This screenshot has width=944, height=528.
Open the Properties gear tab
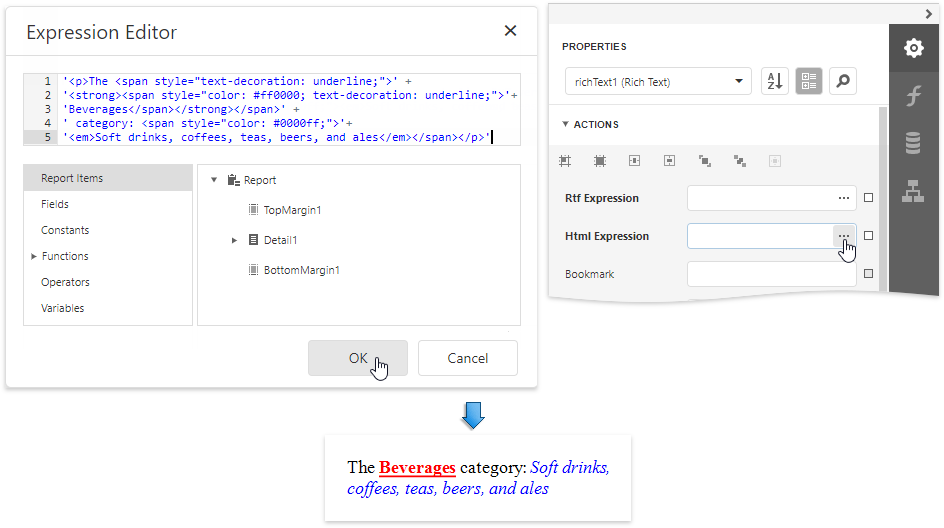pos(913,48)
